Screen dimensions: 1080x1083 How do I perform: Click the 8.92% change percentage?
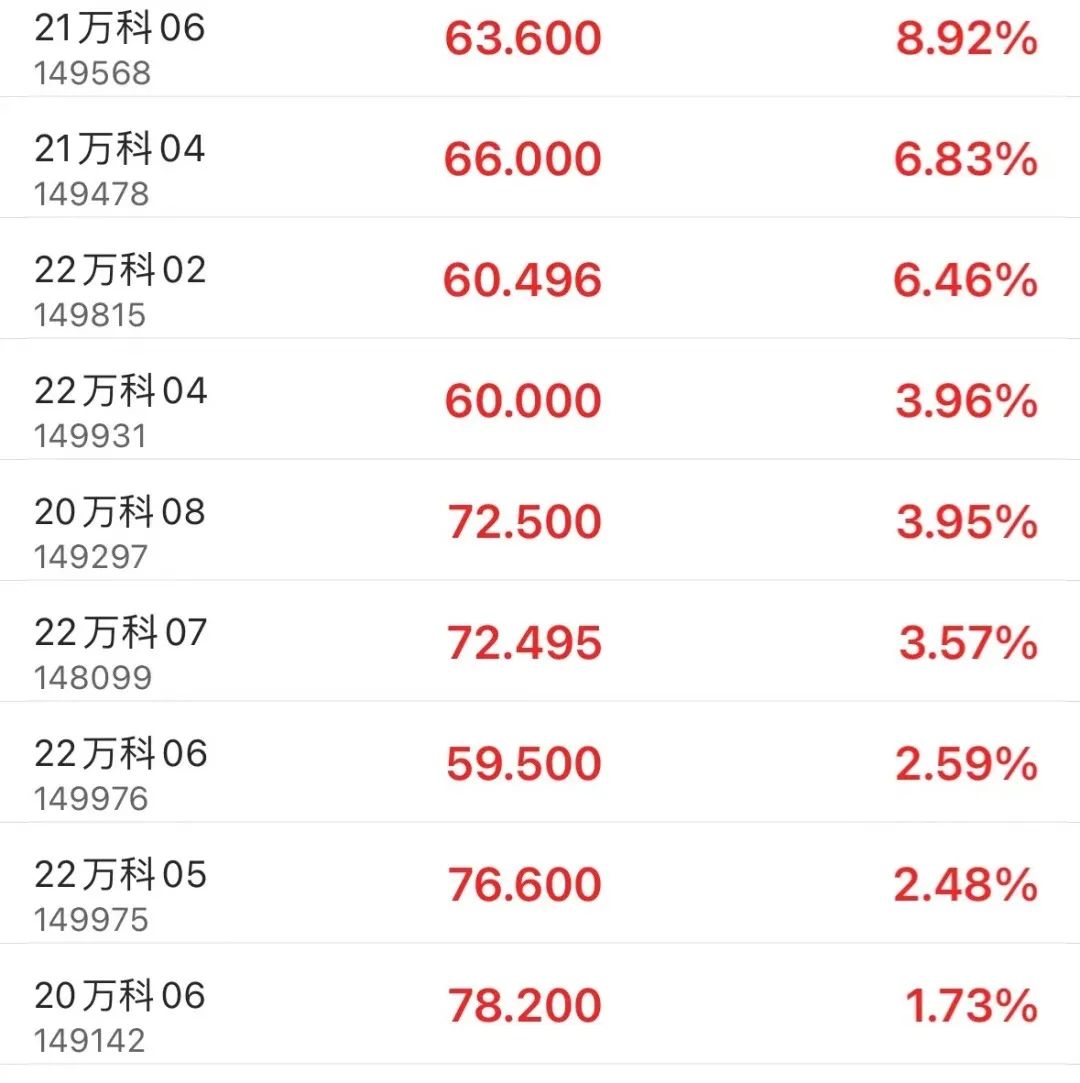tap(966, 40)
